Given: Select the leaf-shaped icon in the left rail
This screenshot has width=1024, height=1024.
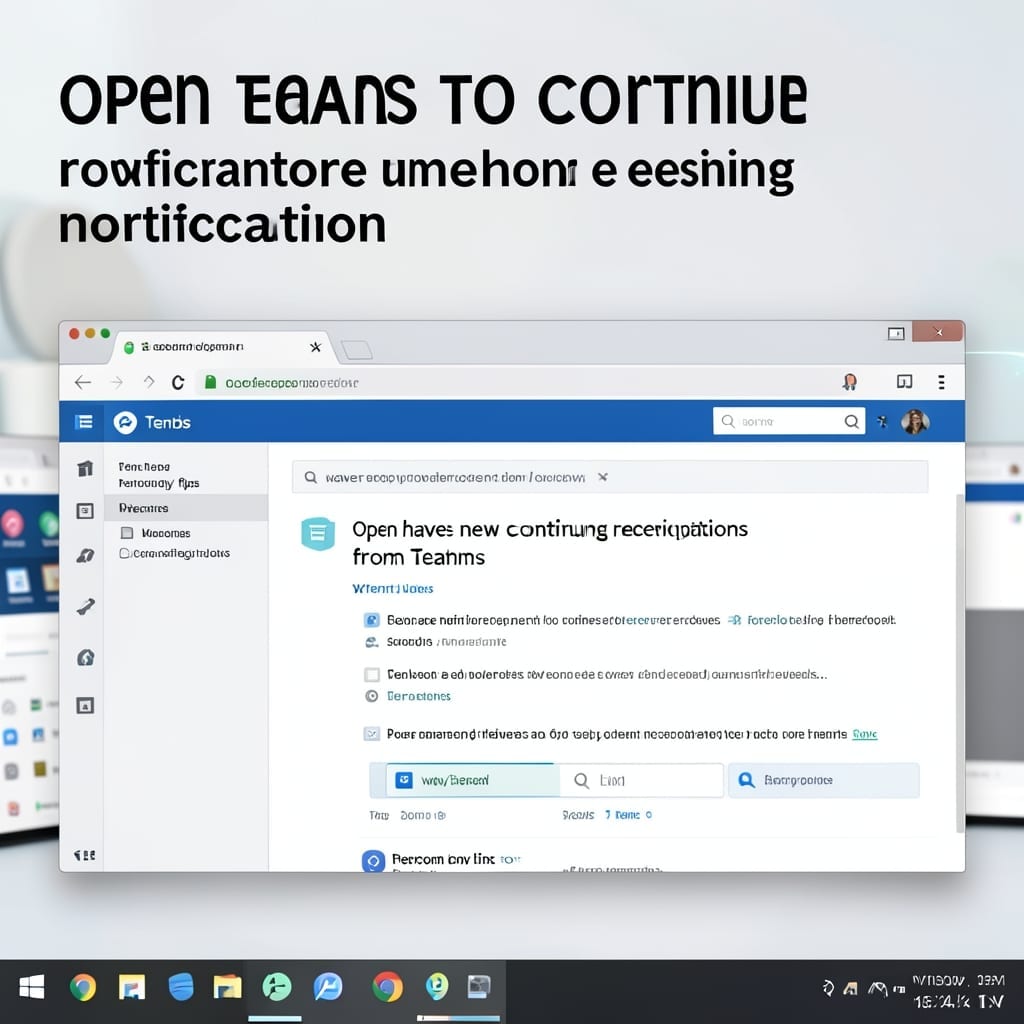Looking at the screenshot, I should (x=86, y=556).
